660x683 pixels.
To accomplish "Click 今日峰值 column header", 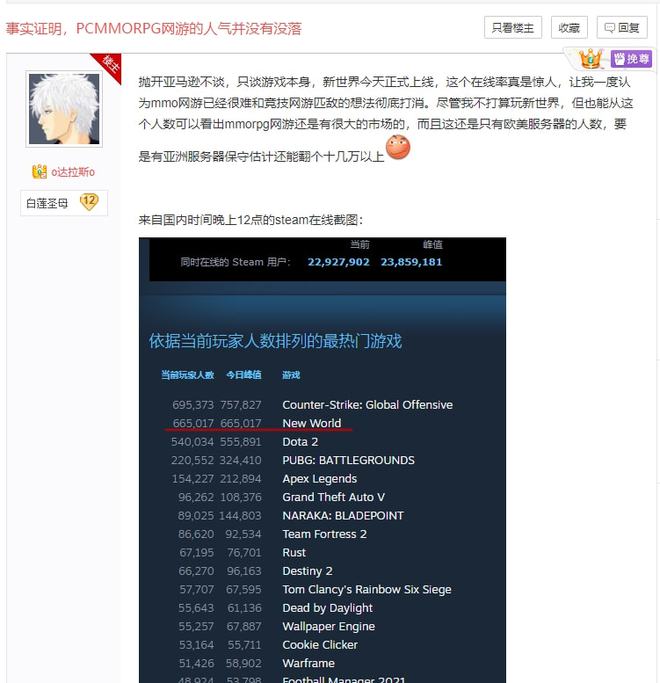I will coord(244,375).
